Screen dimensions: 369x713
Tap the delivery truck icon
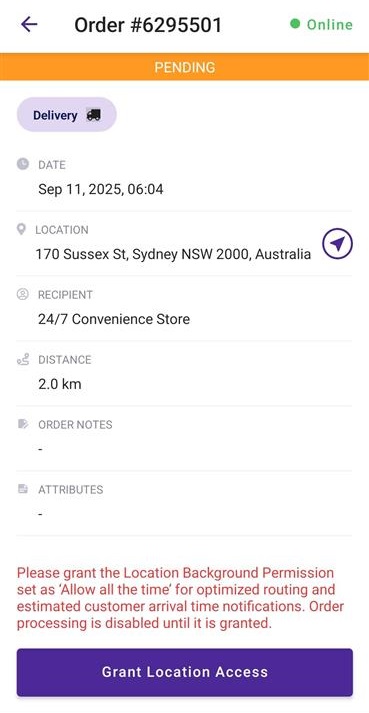(x=93, y=115)
